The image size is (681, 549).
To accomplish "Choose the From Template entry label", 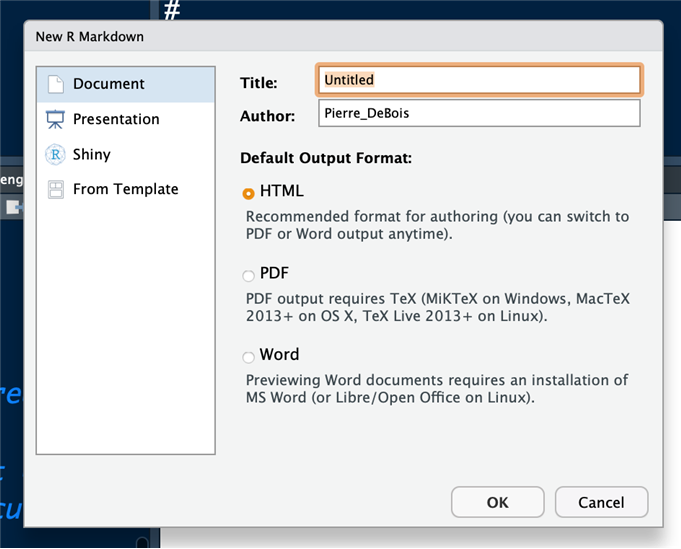I will pos(125,189).
